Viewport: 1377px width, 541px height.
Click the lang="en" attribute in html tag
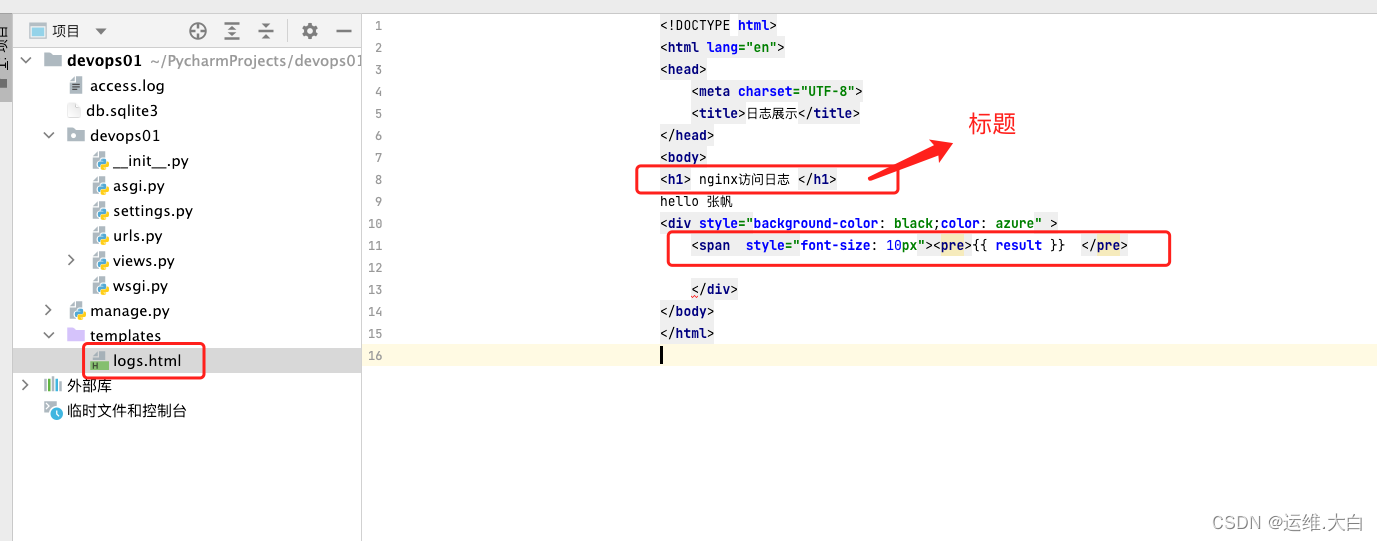click(x=742, y=47)
